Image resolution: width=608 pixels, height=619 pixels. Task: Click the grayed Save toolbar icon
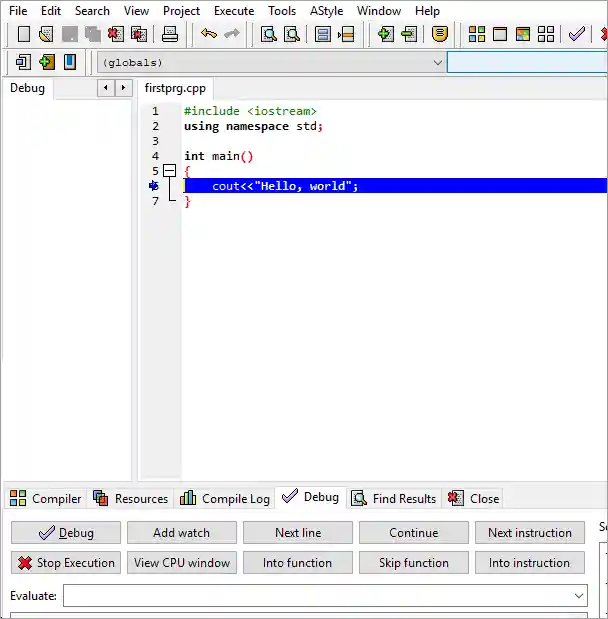click(x=69, y=34)
